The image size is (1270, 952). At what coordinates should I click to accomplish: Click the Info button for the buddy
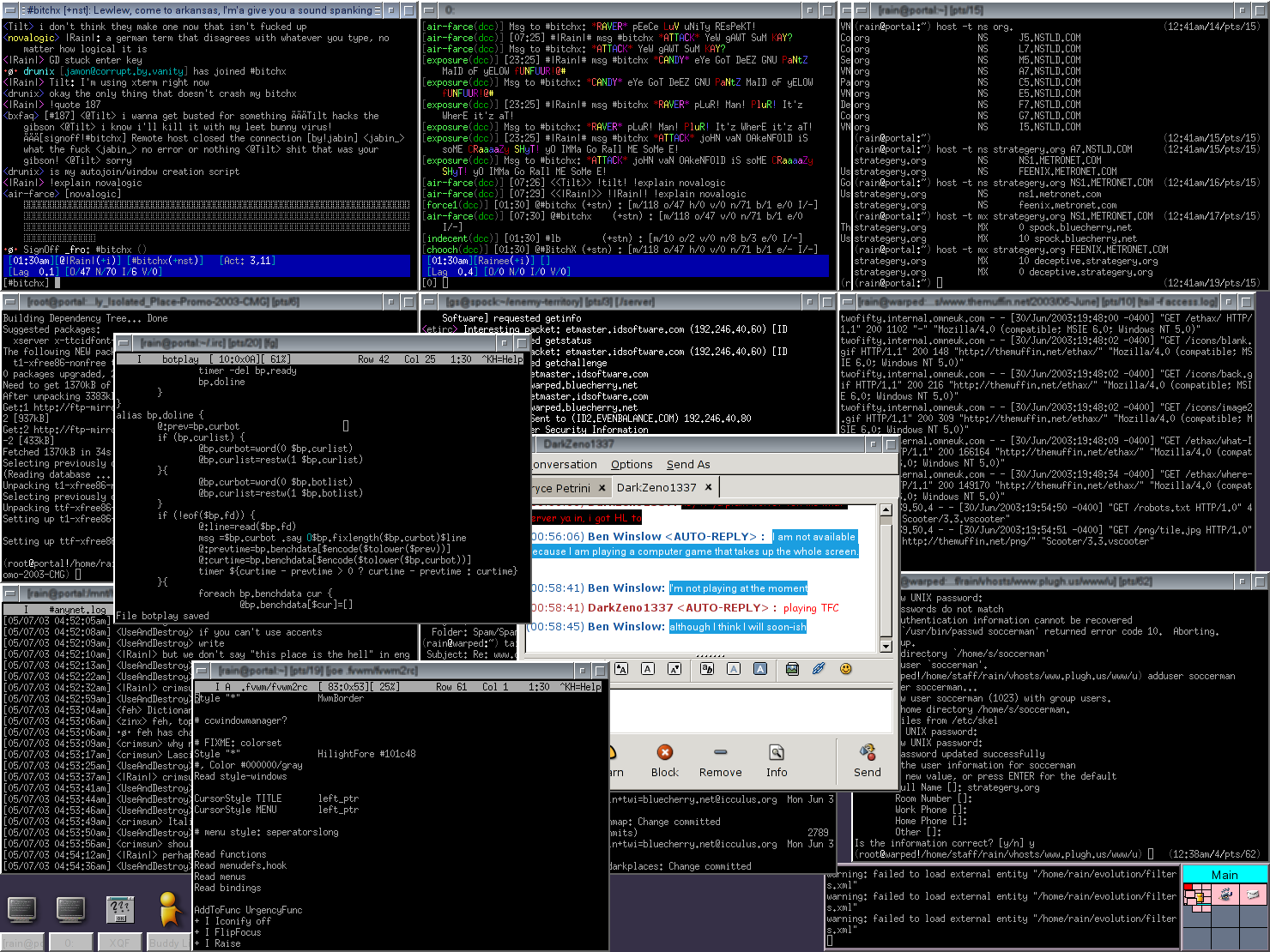(776, 761)
